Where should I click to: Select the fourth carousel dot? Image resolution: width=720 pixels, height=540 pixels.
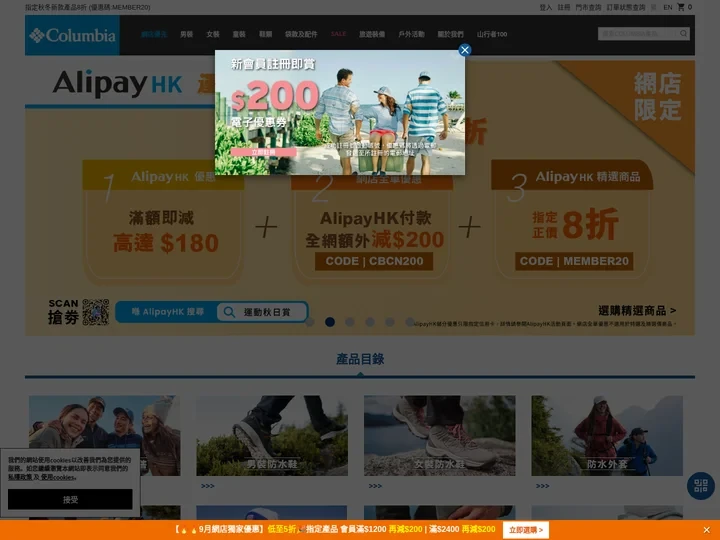click(370, 322)
